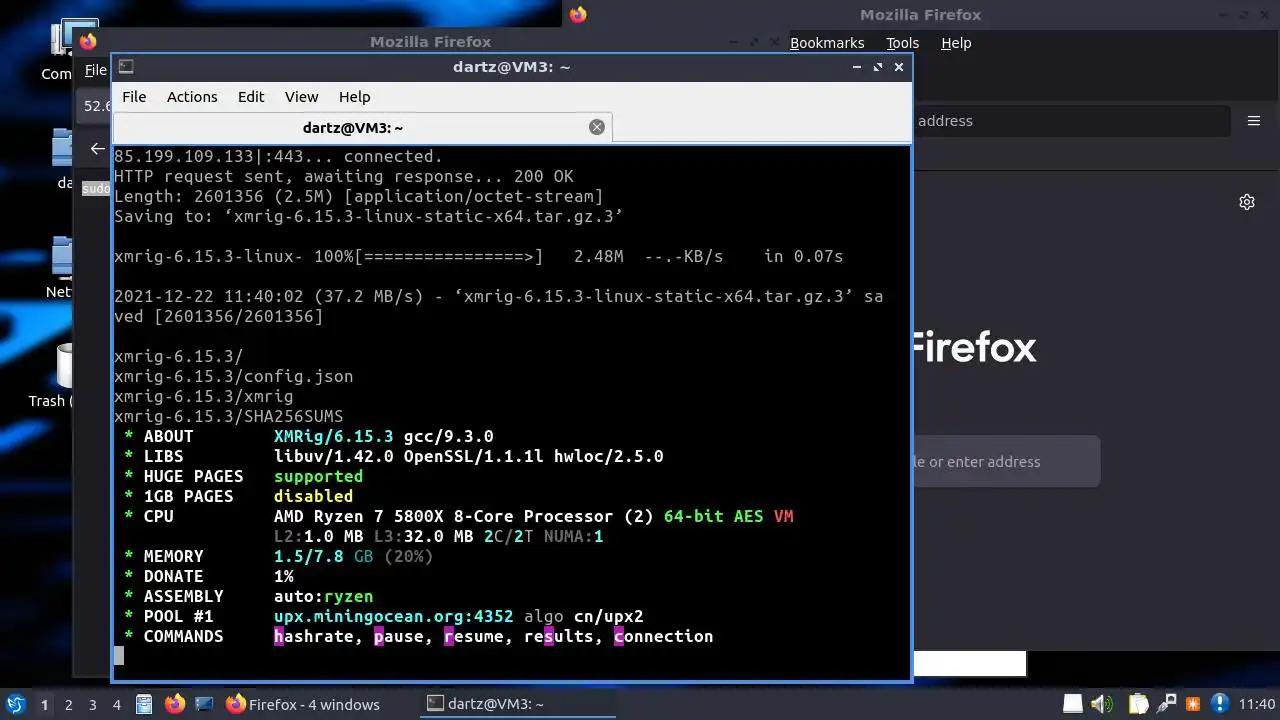
Task: Launch Firefox from taskbar quick launcher
Action: (x=175, y=704)
